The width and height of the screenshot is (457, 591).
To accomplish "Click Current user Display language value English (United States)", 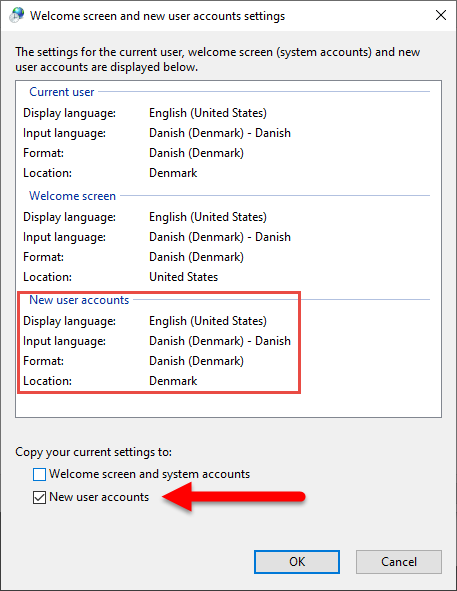I will point(208,113).
